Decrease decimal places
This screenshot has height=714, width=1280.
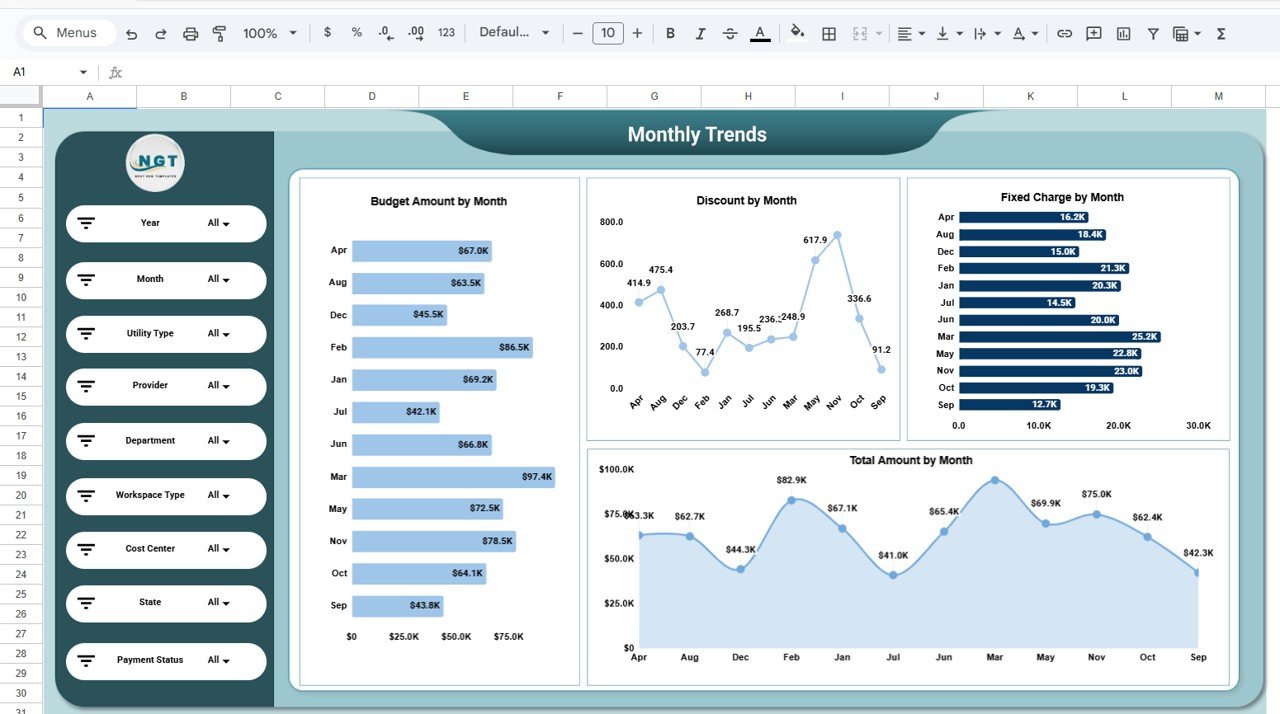385,33
